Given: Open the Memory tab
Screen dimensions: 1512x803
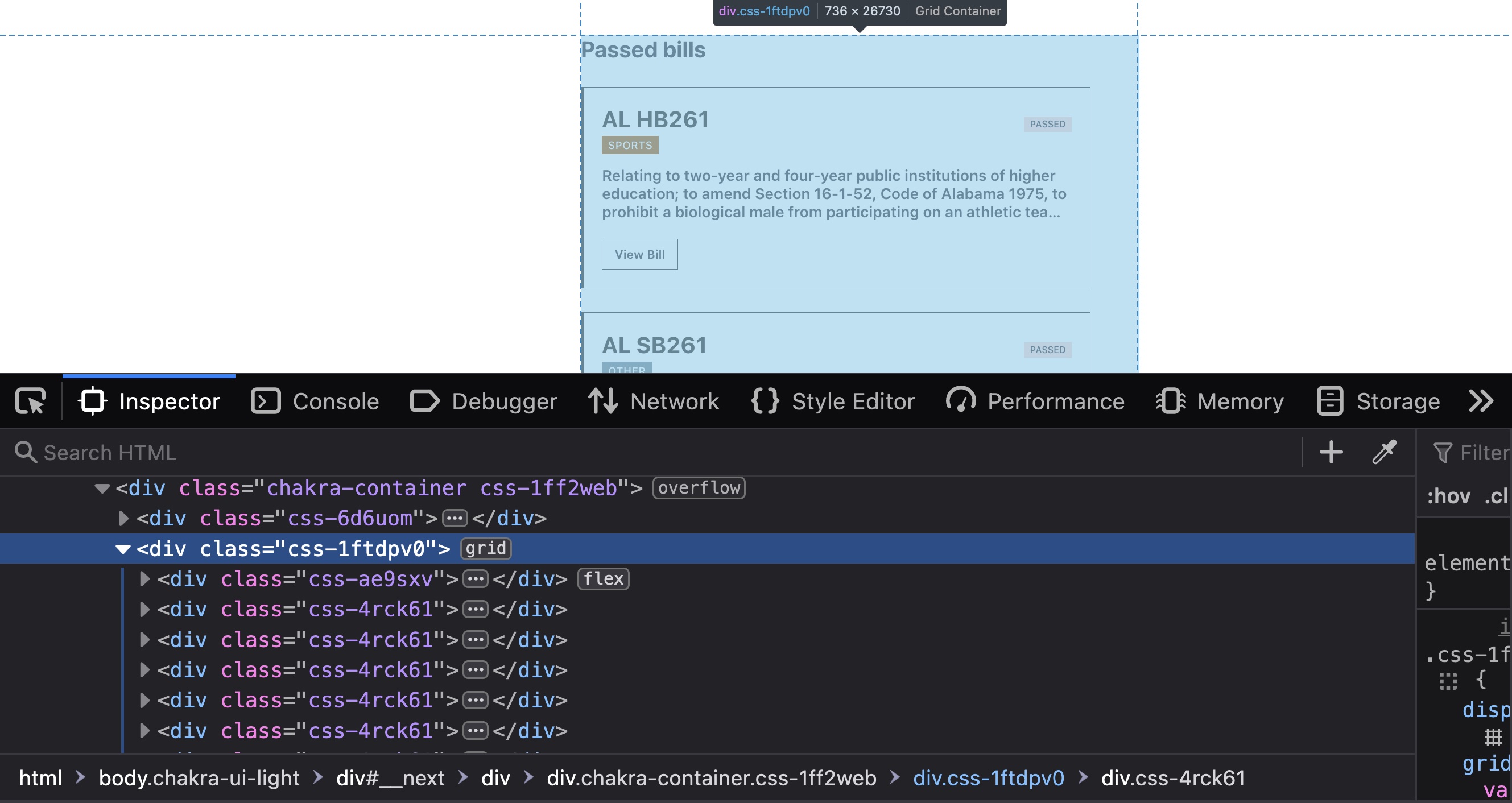Looking at the screenshot, I should coord(1220,401).
